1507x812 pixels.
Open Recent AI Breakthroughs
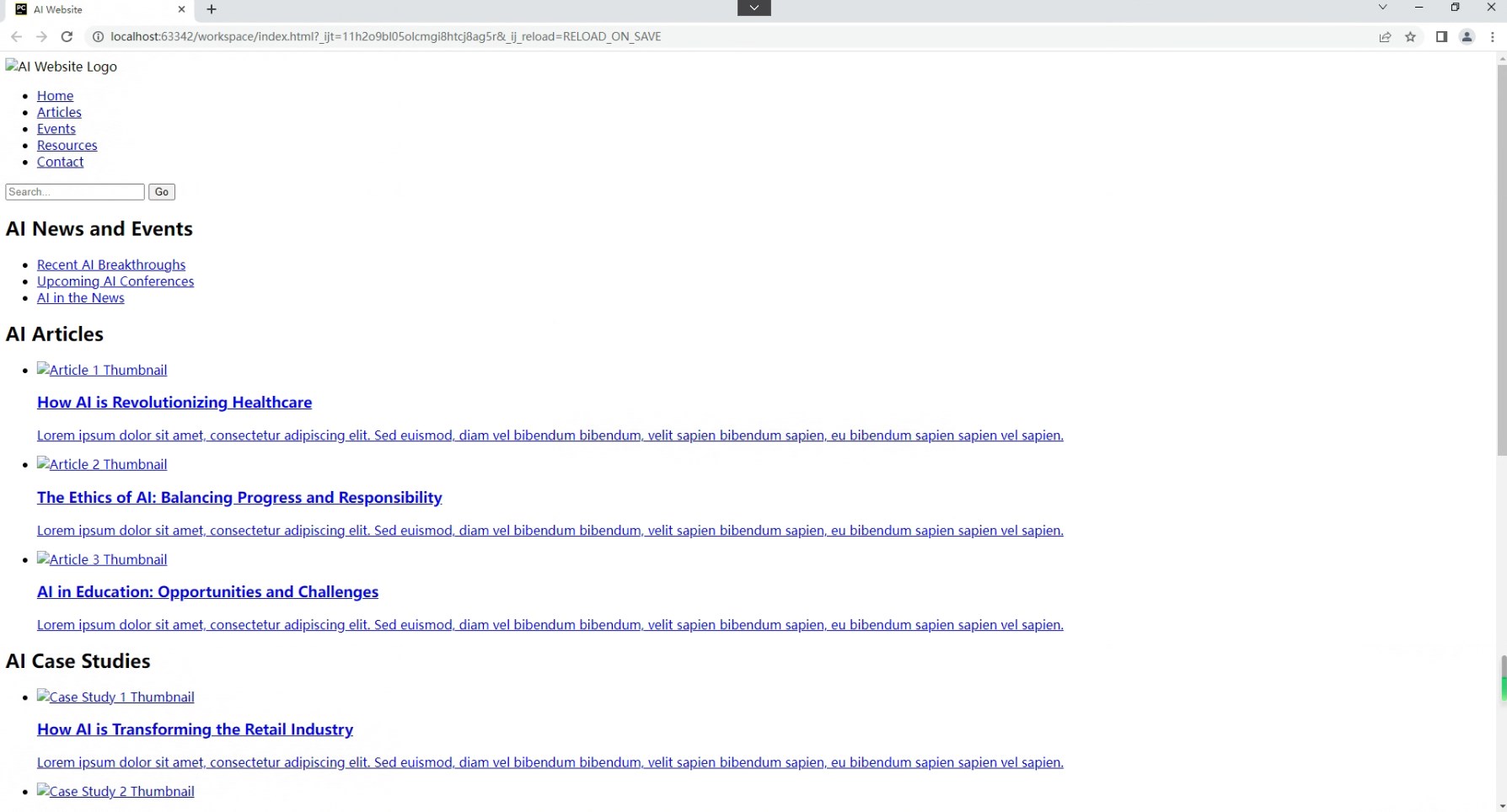[111, 264]
